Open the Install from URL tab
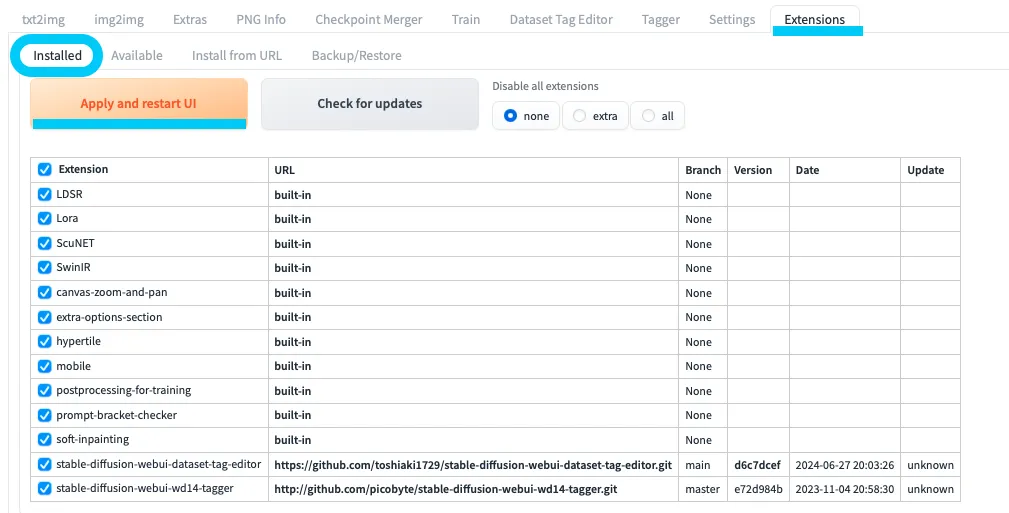This screenshot has height=513, width=1009. [237, 56]
